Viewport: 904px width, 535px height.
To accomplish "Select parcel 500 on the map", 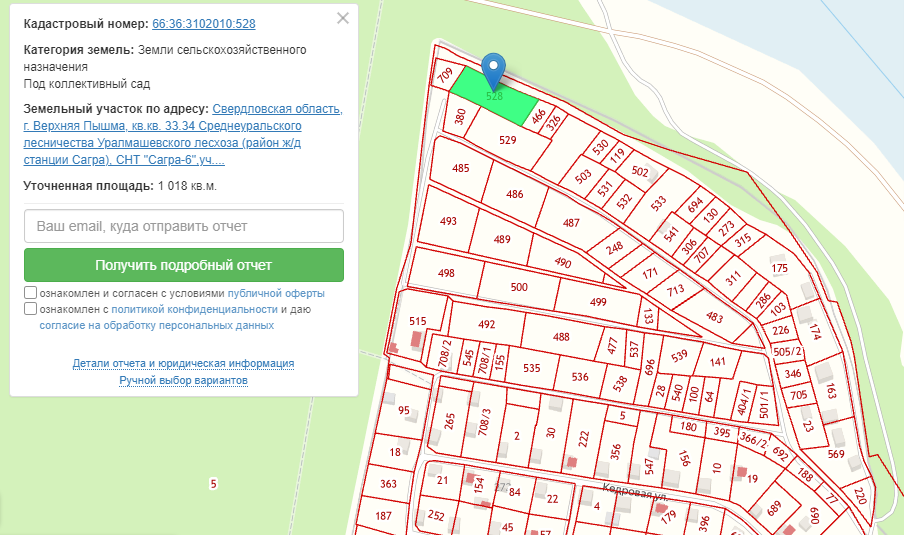I will 519,287.
